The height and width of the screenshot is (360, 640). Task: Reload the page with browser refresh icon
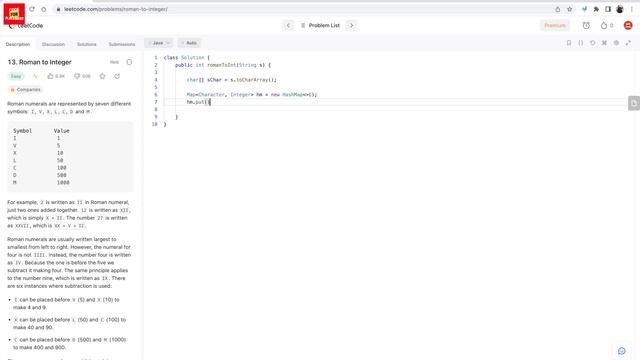pos(32,9)
